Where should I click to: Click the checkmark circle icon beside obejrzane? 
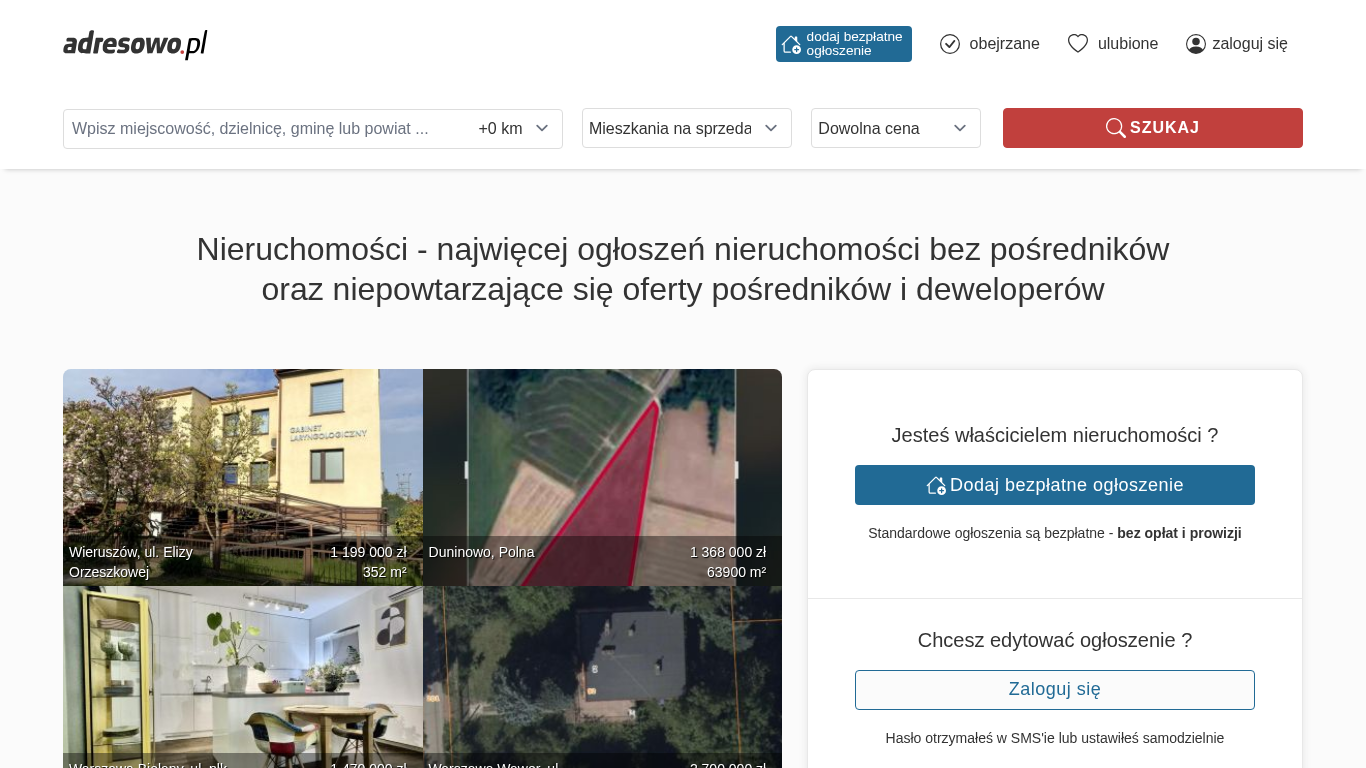coord(950,44)
